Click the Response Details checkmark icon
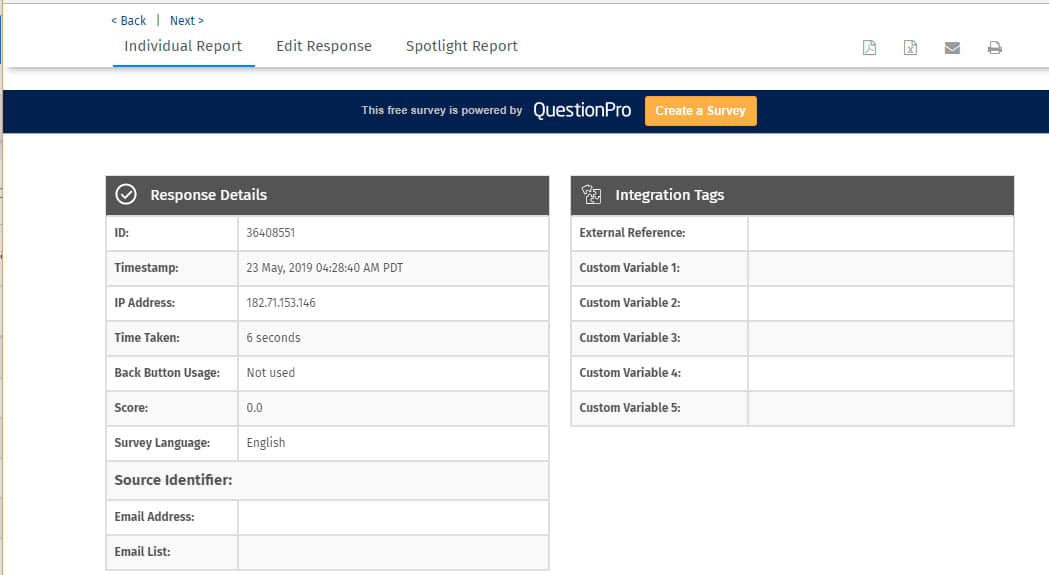Viewport: 1049px width, 575px height. coord(126,194)
